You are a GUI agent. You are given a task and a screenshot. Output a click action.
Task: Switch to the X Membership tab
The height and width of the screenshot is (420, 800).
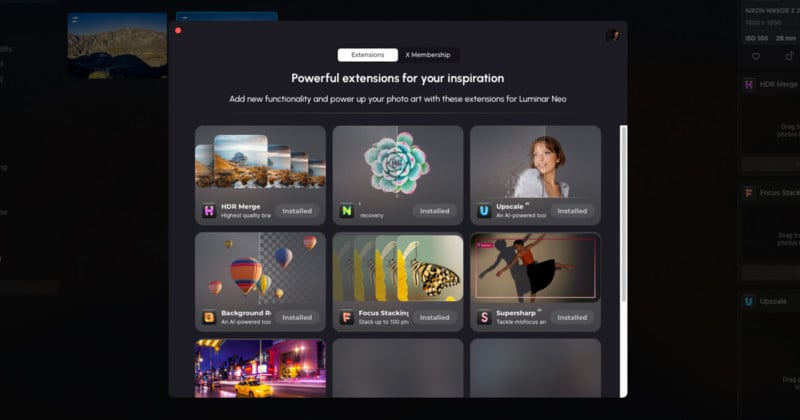[428, 55]
